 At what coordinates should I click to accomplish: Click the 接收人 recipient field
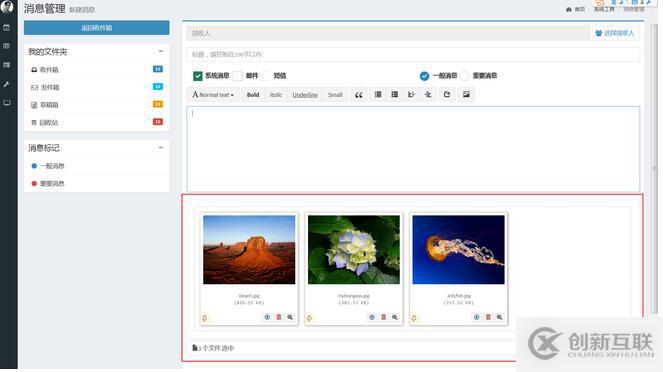pyautogui.click(x=388, y=33)
